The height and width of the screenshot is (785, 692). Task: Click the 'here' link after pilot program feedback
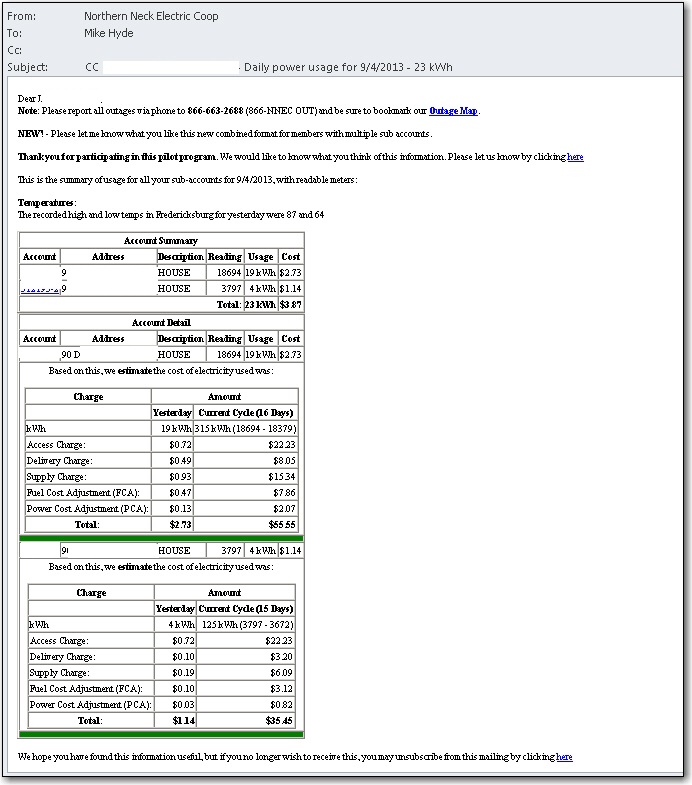[575, 157]
